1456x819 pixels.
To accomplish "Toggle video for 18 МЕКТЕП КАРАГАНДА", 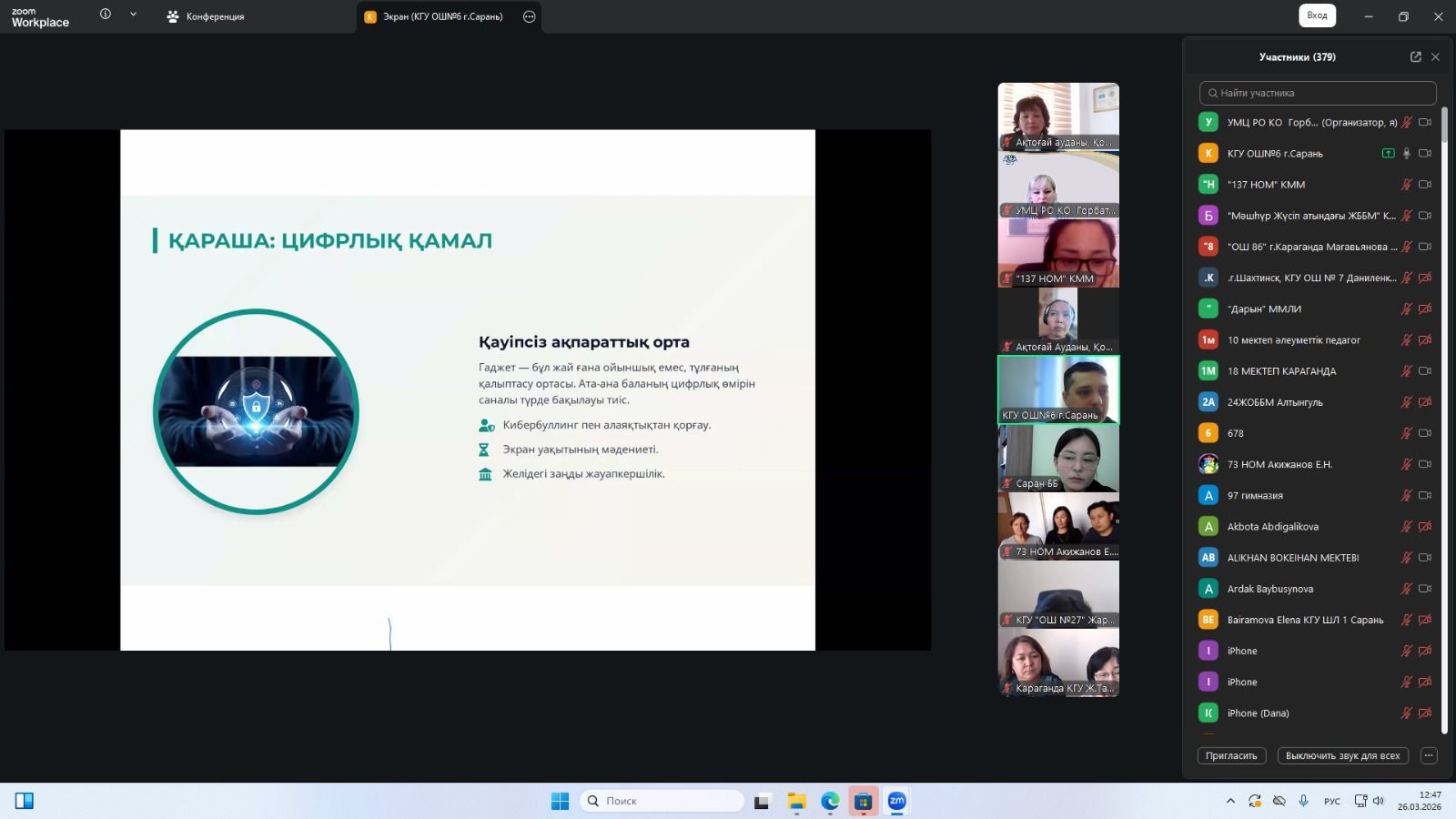I will pos(1425,371).
